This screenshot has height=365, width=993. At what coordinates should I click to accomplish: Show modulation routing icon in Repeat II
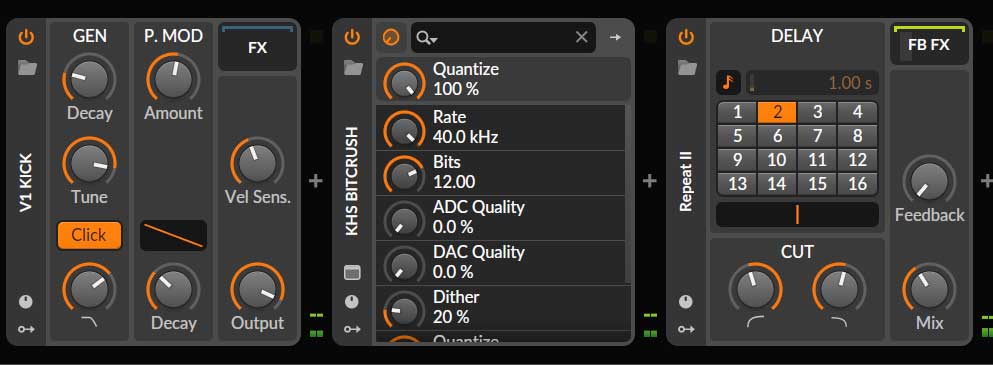[686, 329]
